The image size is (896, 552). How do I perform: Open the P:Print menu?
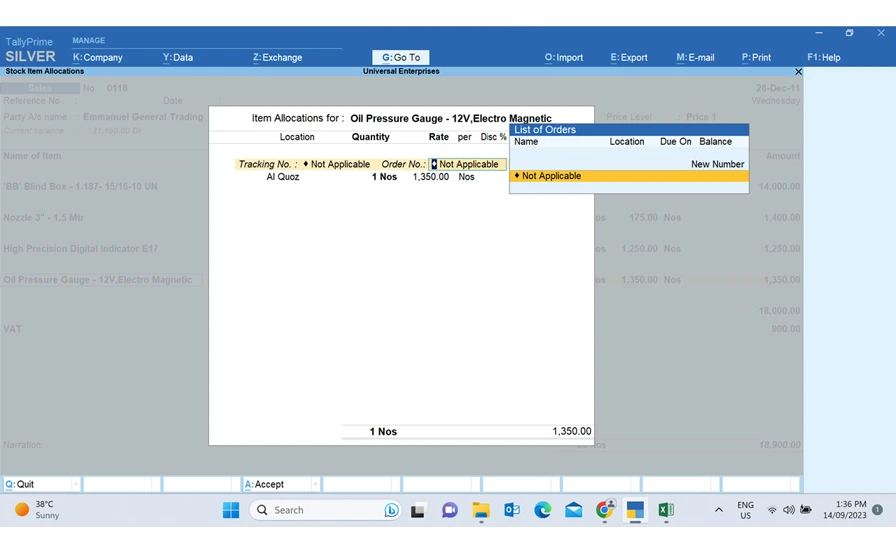click(756, 57)
